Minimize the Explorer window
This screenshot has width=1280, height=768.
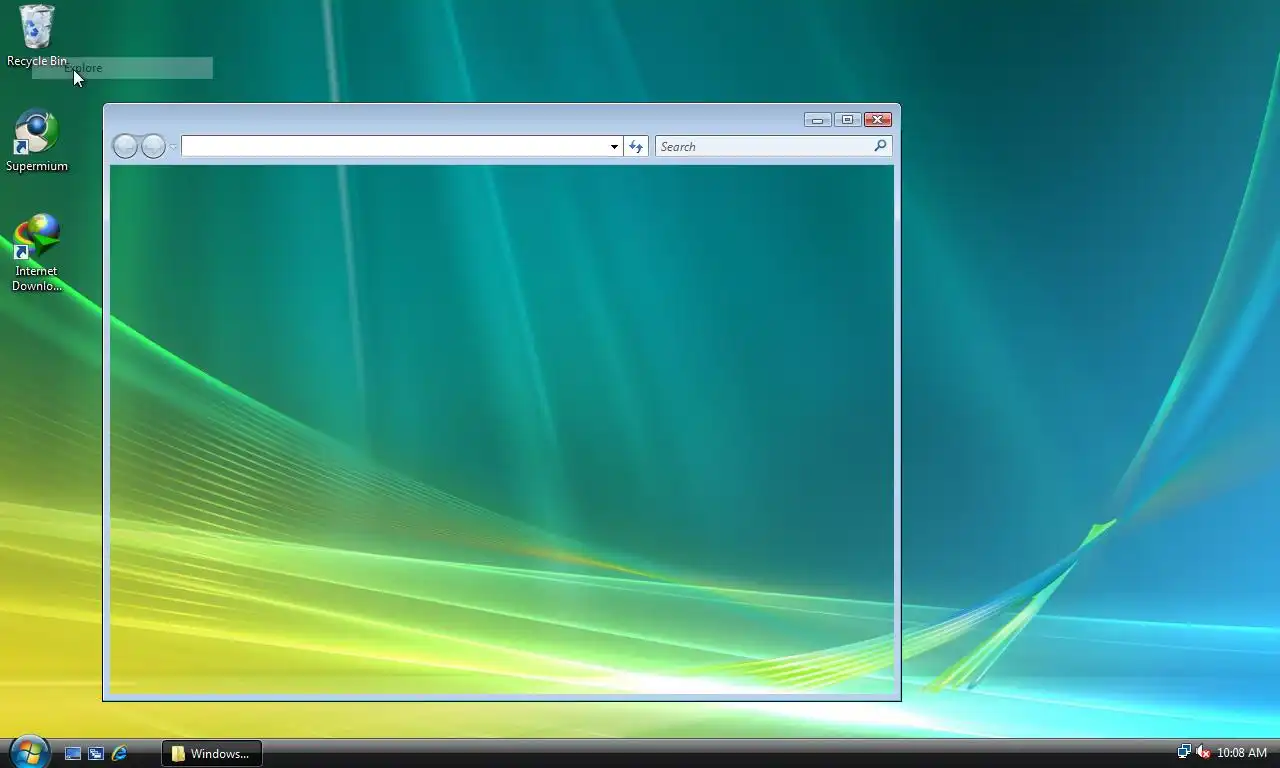point(818,120)
